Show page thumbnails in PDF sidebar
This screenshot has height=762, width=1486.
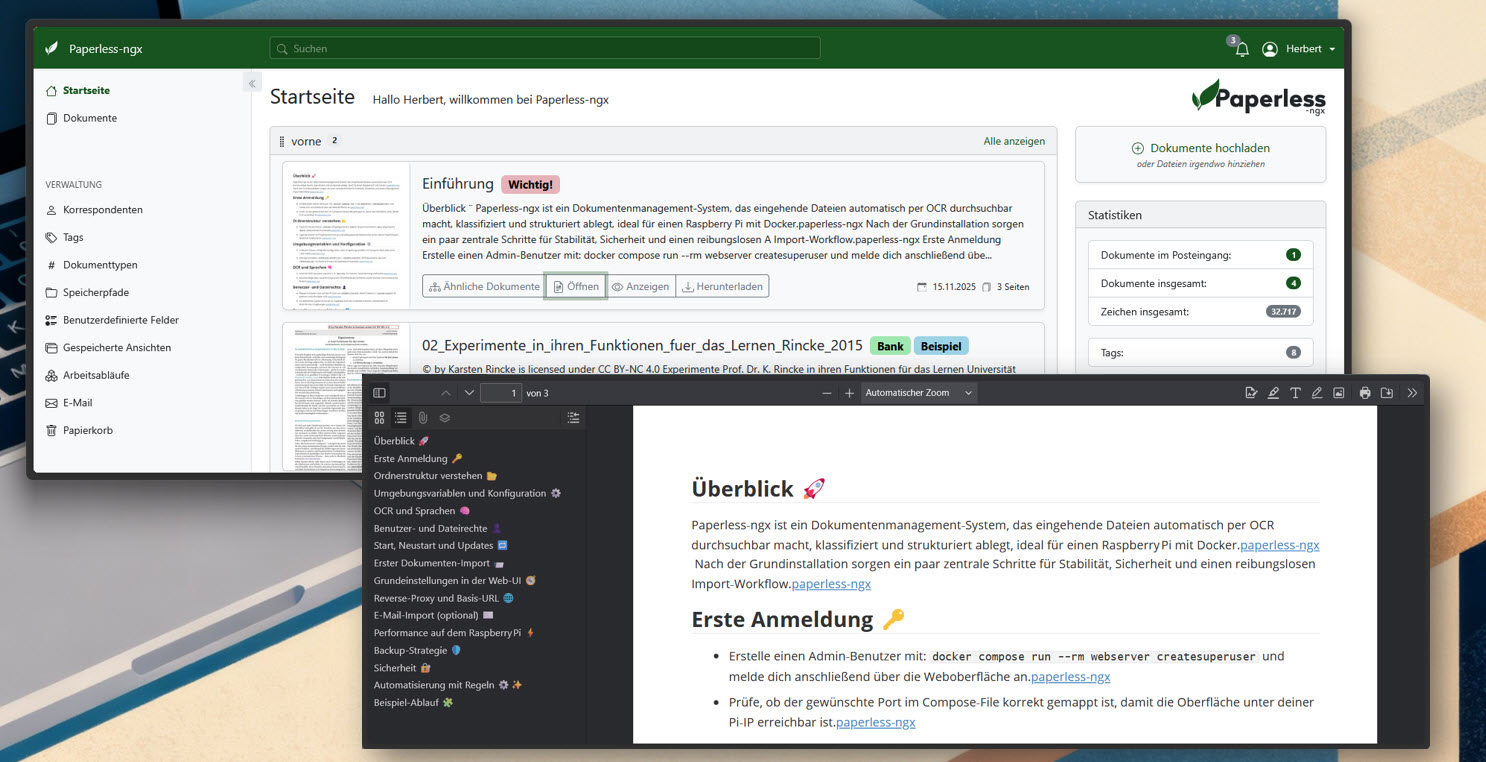pos(380,418)
